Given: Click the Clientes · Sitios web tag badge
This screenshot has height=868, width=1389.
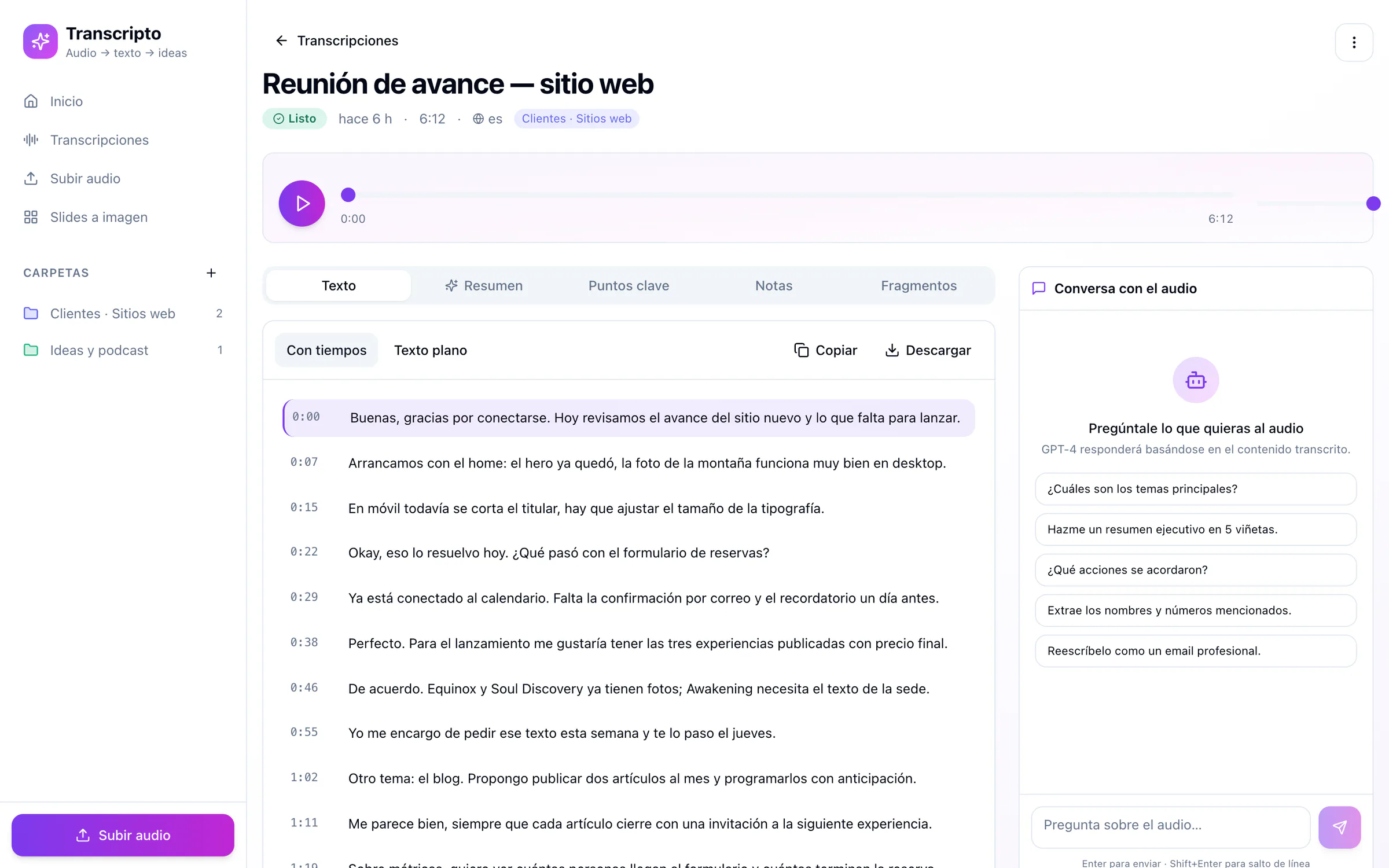Looking at the screenshot, I should (x=576, y=119).
